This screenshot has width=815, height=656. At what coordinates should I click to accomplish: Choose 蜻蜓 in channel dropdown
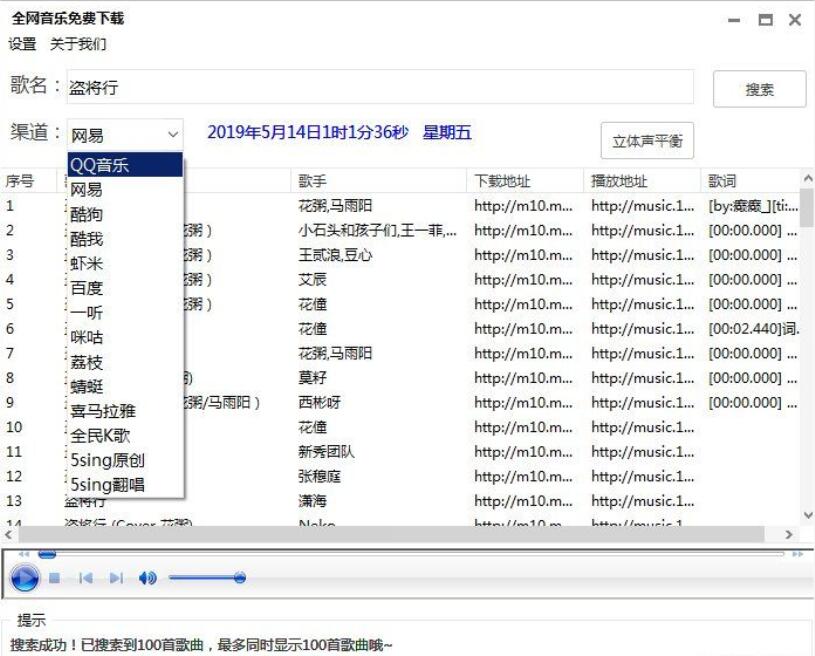point(125,386)
